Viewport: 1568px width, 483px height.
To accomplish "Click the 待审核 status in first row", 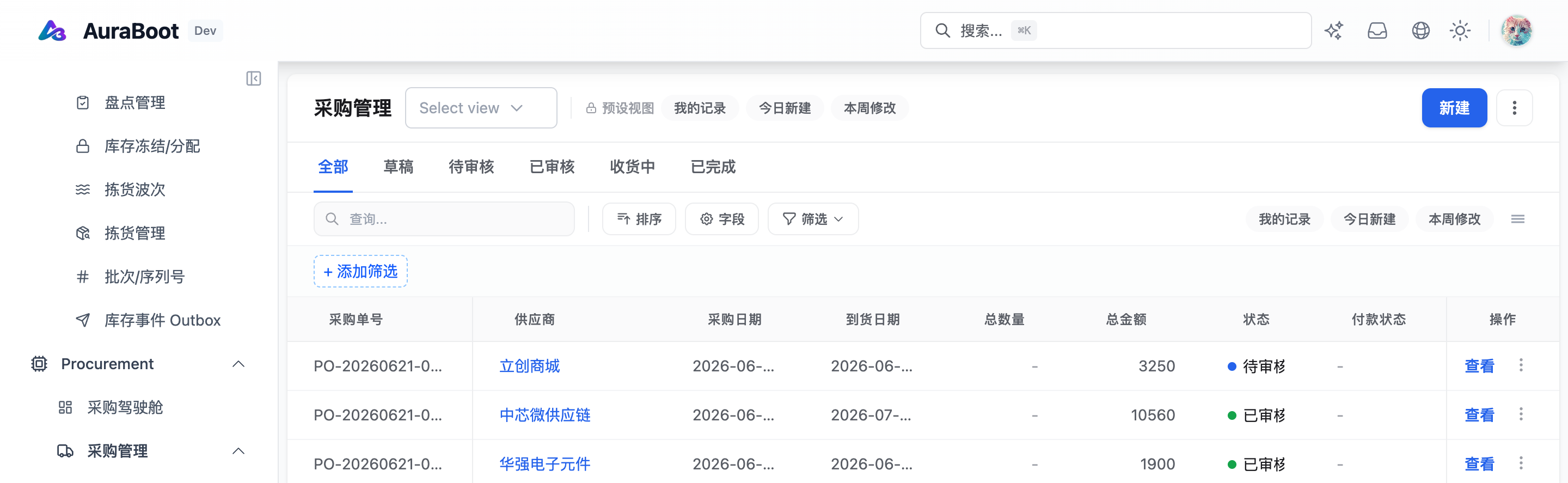I will pyautogui.click(x=1258, y=366).
